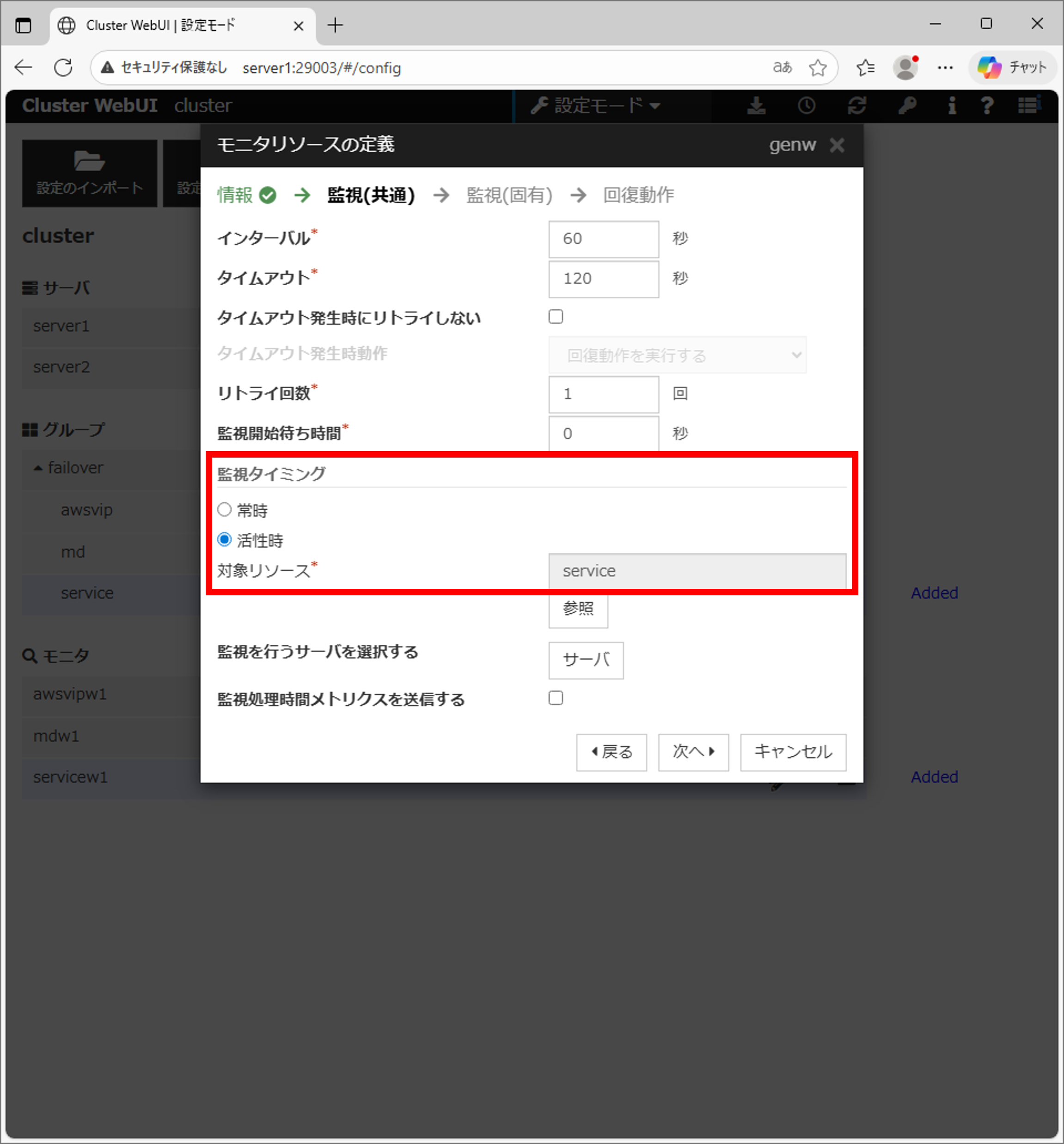
Task: Close the monitor resource definition dialog with X
Action: [837, 145]
